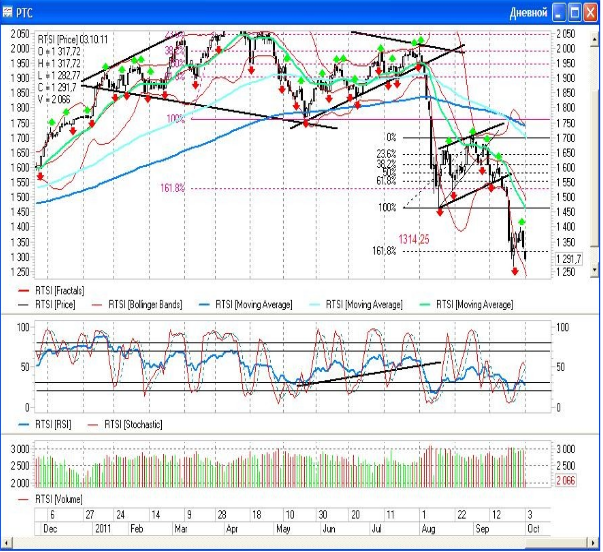603x552 pixels.
Task: Click the Oct month label on time axis
Action: (x=533, y=529)
